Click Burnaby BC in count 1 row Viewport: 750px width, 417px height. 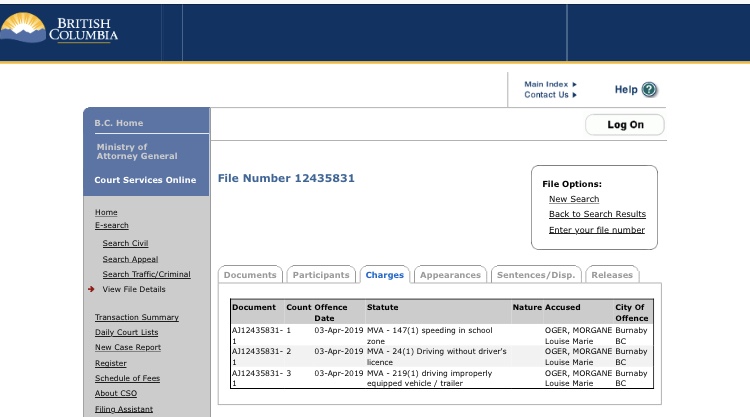[631, 335]
